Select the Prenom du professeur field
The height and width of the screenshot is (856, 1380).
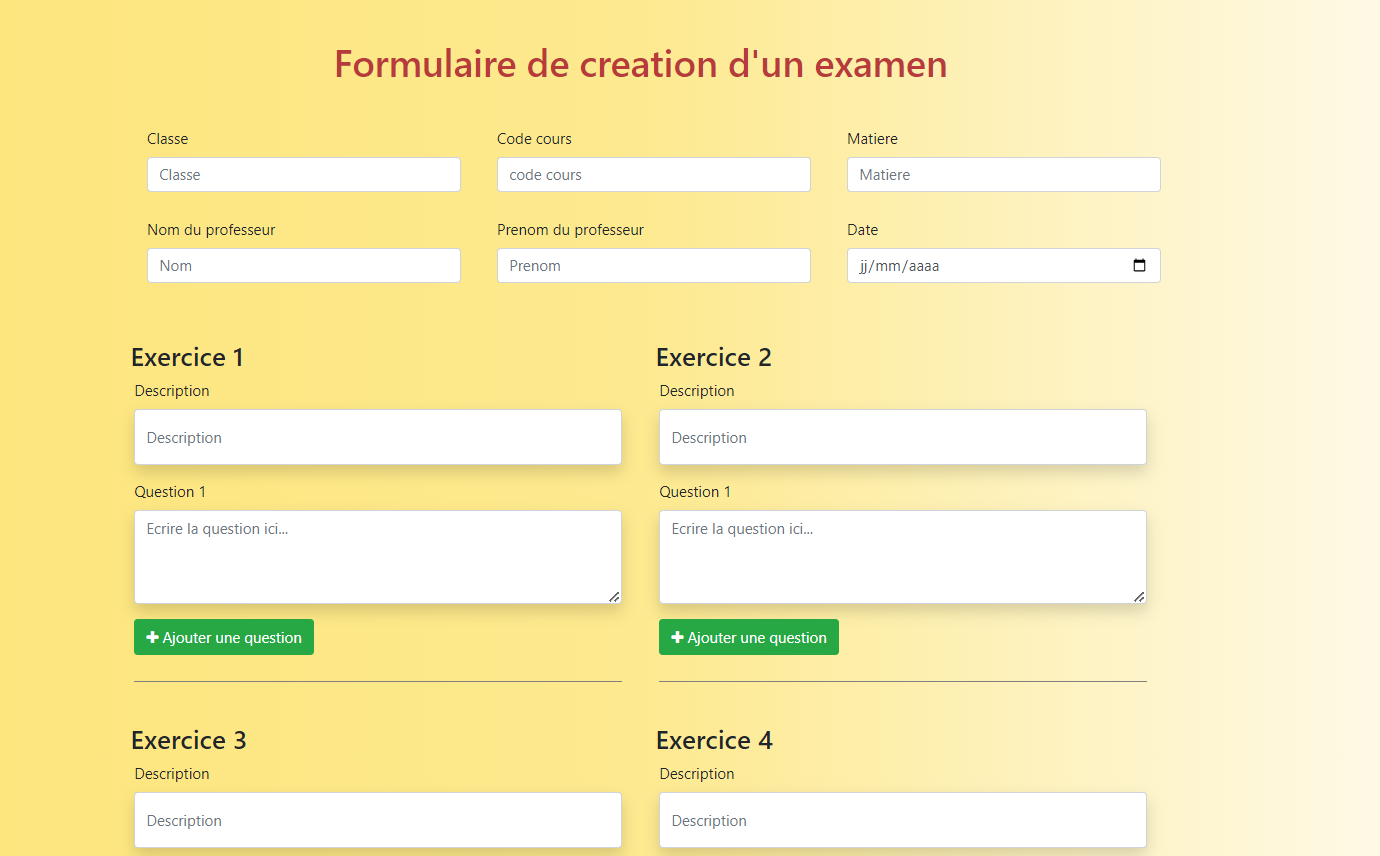[654, 265]
